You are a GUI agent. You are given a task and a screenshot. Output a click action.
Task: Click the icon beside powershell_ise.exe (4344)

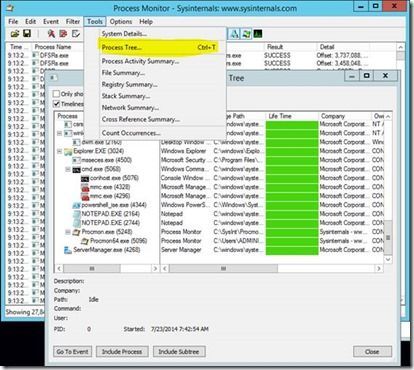(77, 205)
